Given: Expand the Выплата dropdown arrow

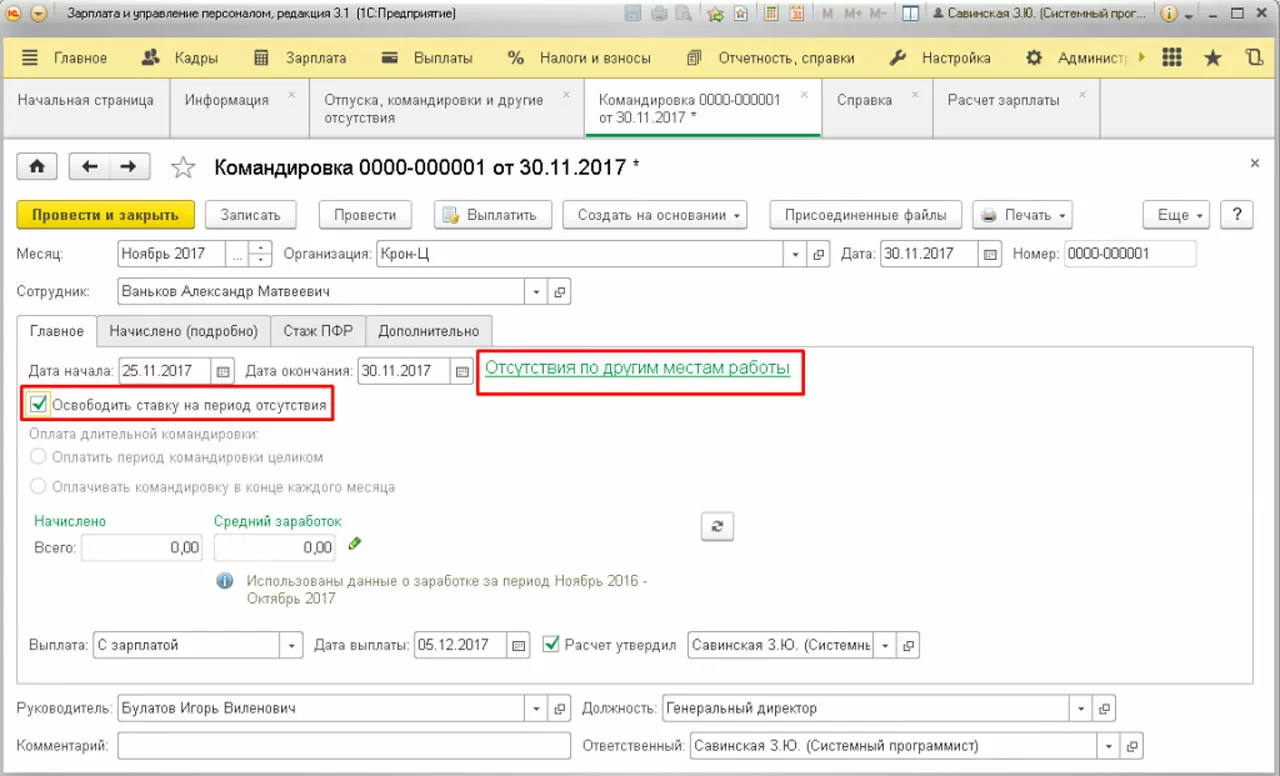Looking at the screenshot, I should click(292, 645).
